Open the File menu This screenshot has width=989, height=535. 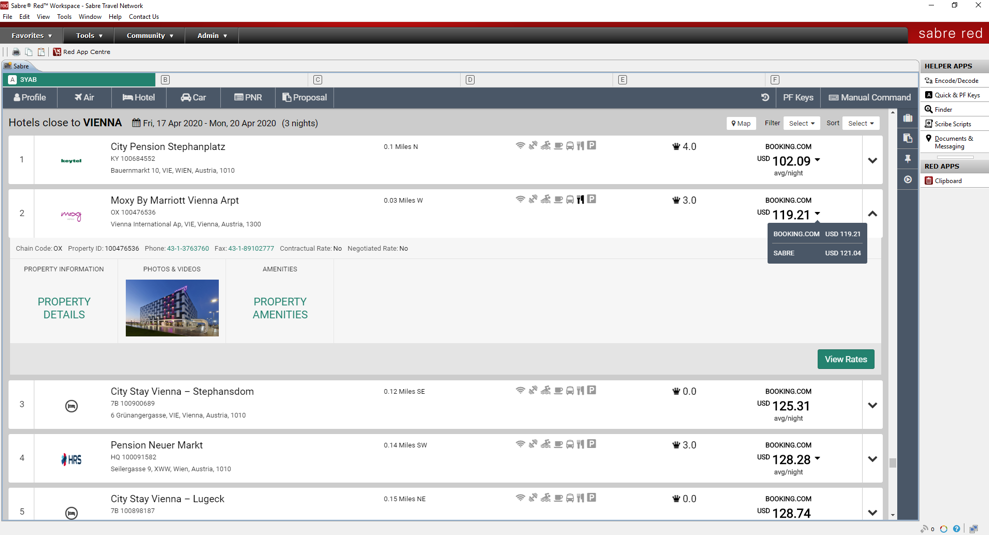(8, 16)
